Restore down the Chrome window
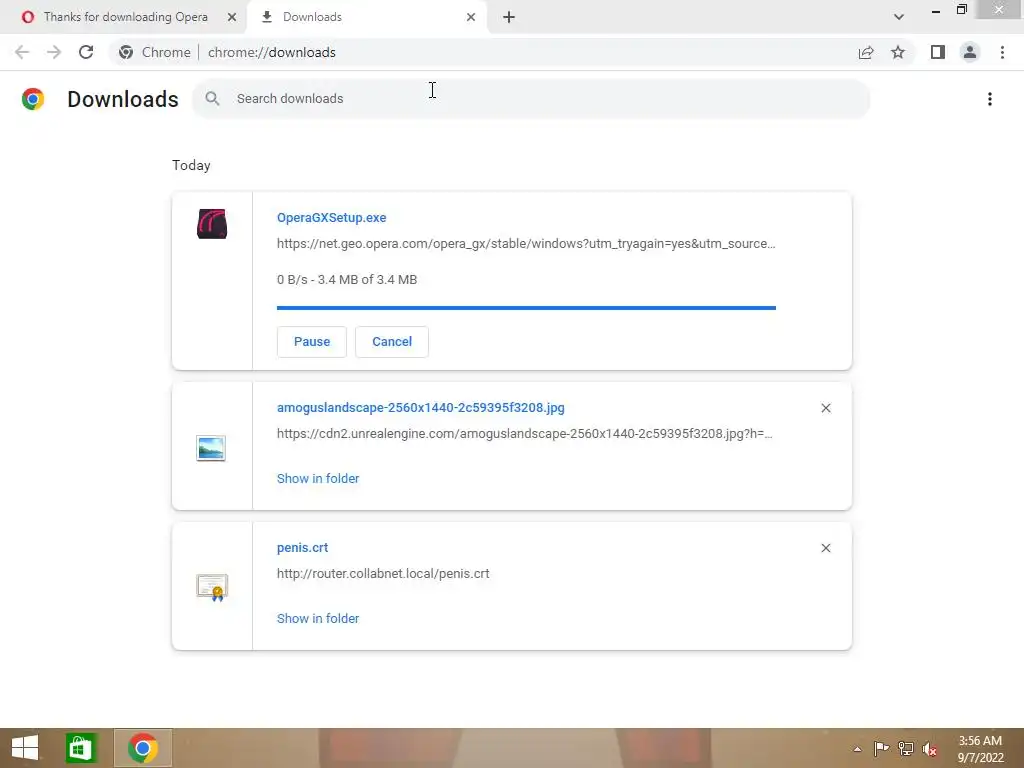Image resolution: width=1024 pixels, height=768 pixels. (x=962, y=9)
